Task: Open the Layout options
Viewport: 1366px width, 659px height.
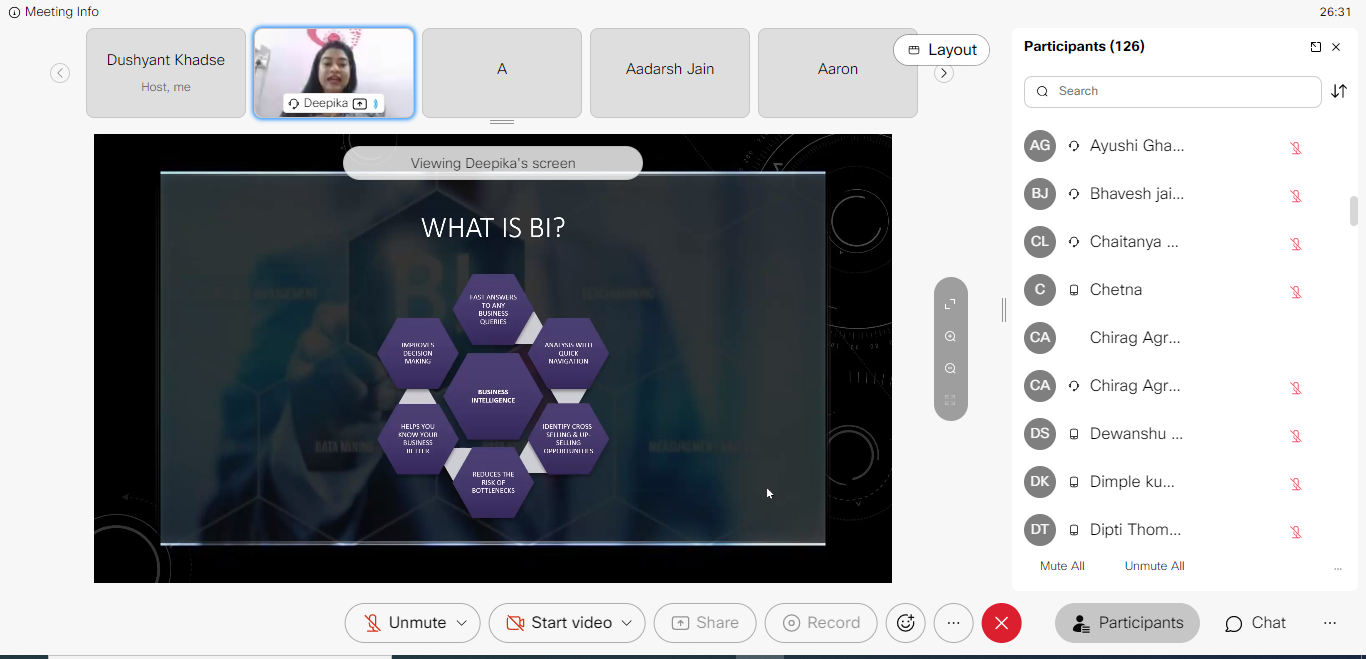Action: tap(941, 50)
